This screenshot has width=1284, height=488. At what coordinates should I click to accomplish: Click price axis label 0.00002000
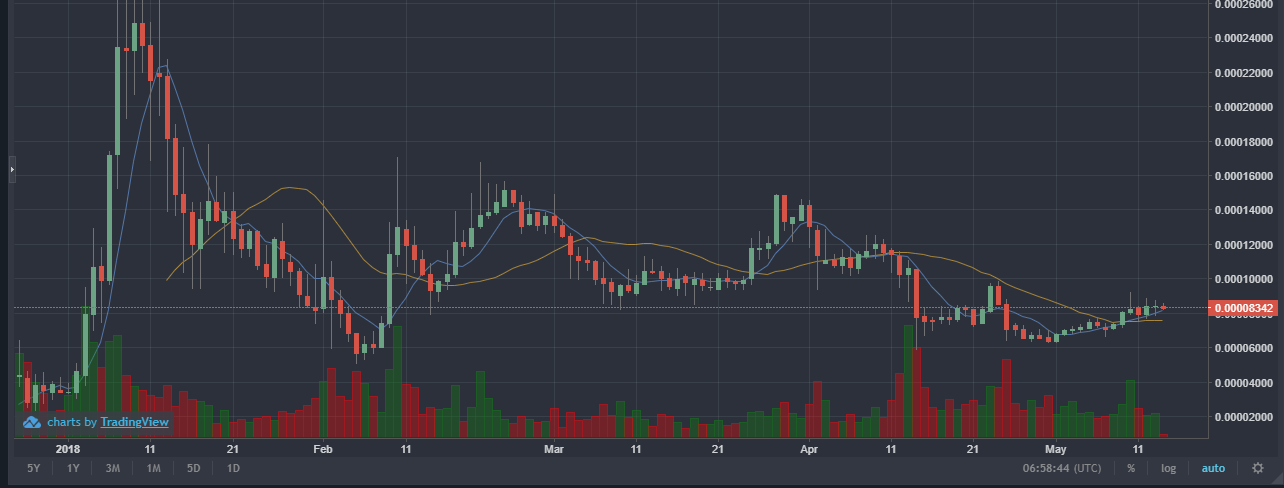pyautogui.click(x=1242, y=417)
